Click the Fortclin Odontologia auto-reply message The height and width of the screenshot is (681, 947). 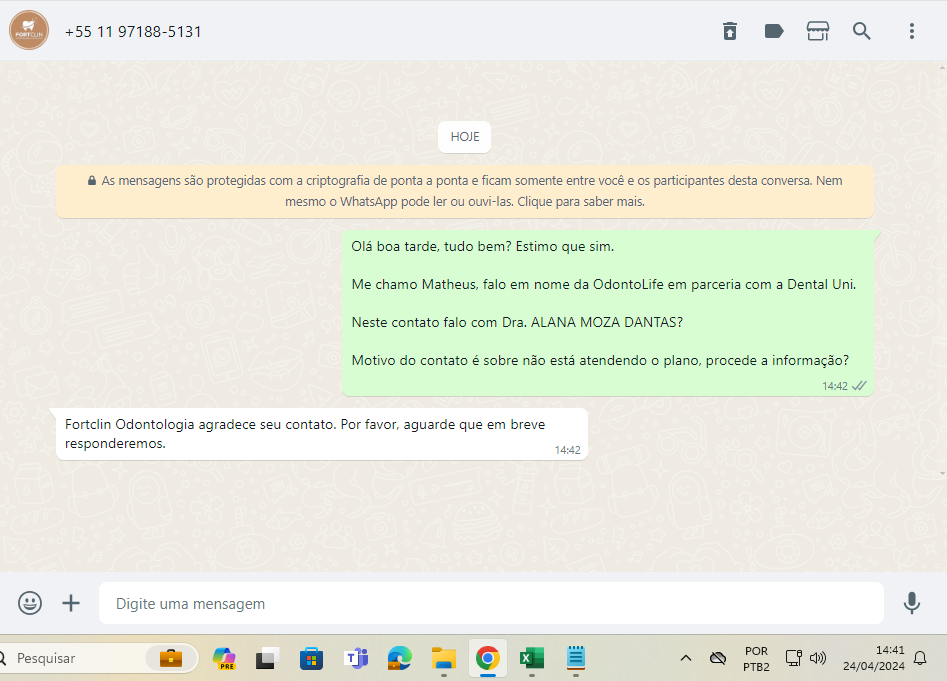click(322, 434)
